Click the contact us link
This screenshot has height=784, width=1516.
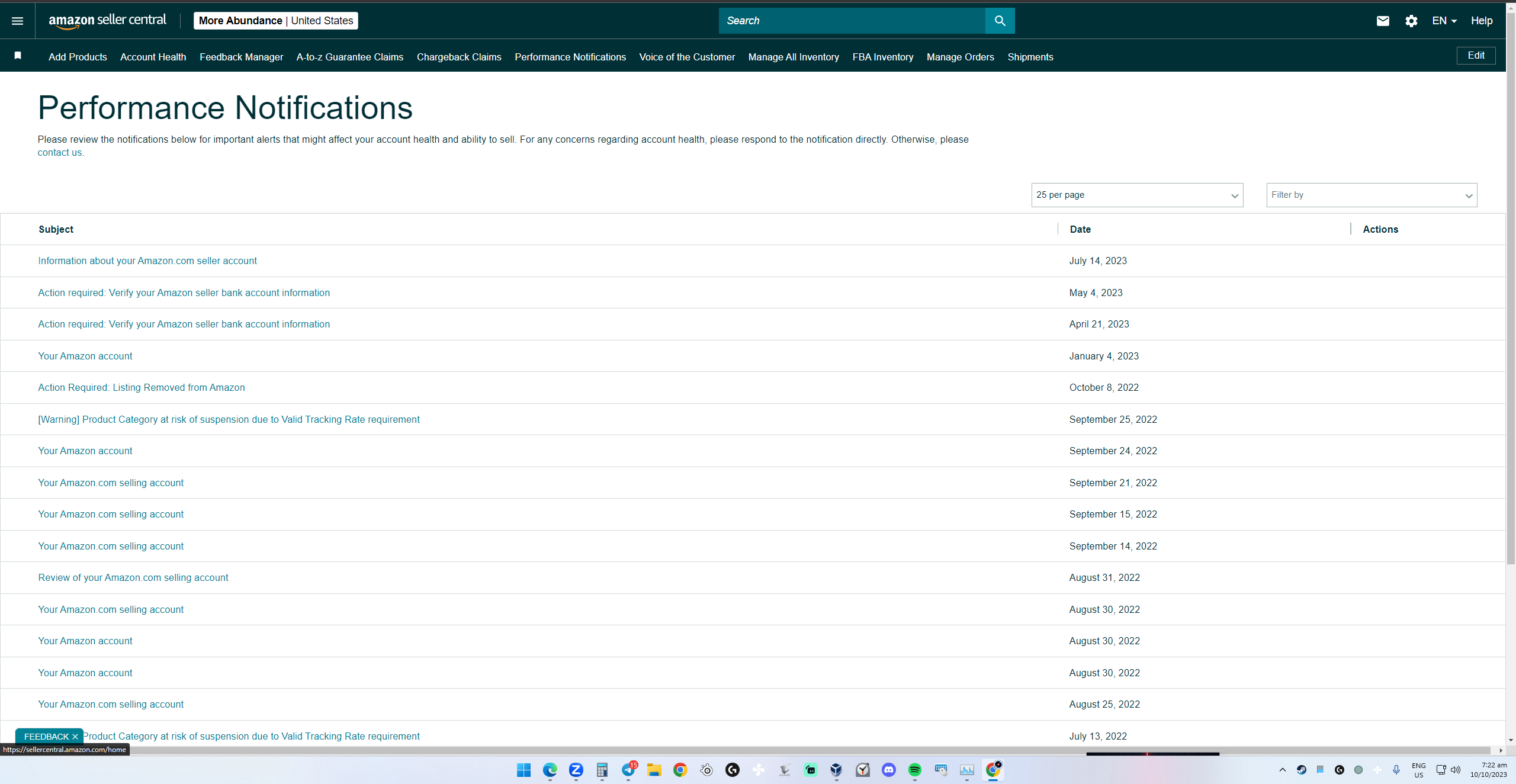[x=60, y=152]
